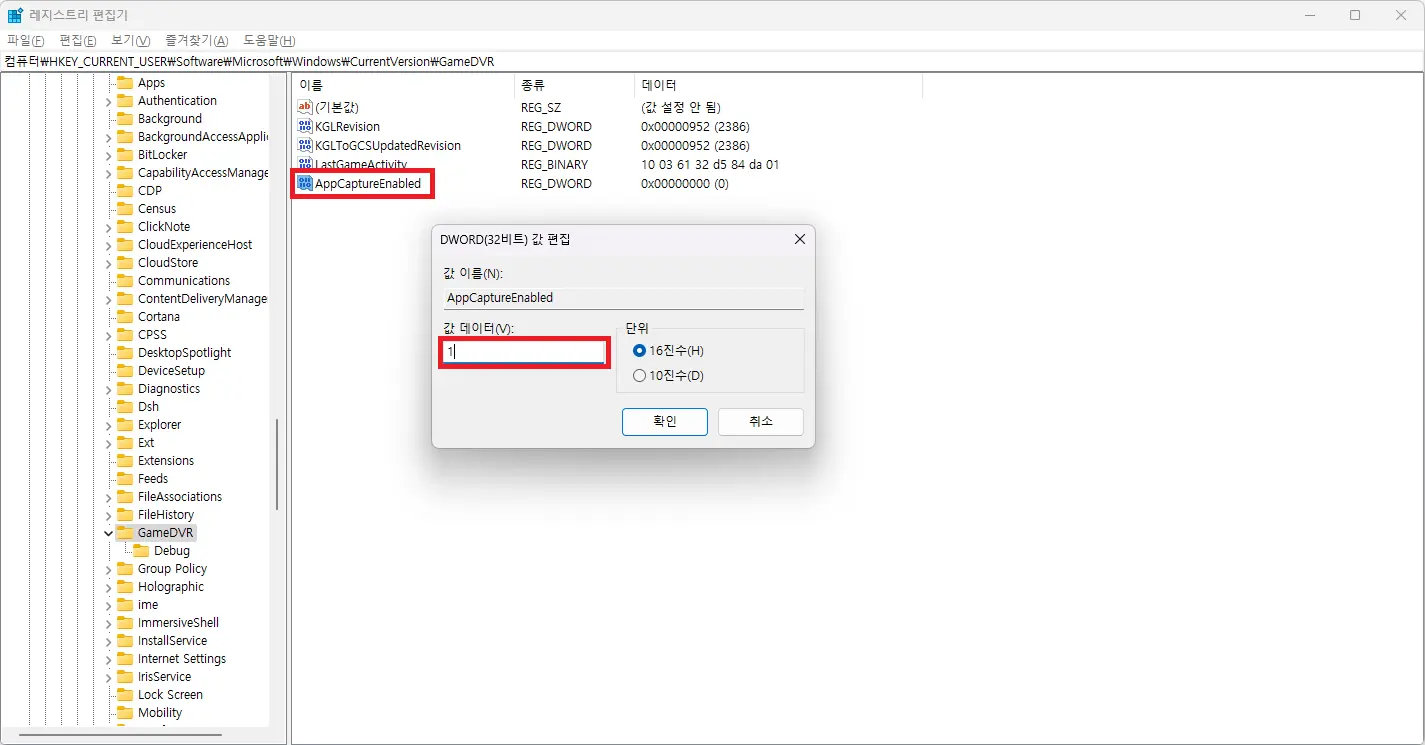This screenshot has width=1425, height=745.
Task: Click the open GameDVR folder icon
Action: pyautogui.click(x=125, y=533)
